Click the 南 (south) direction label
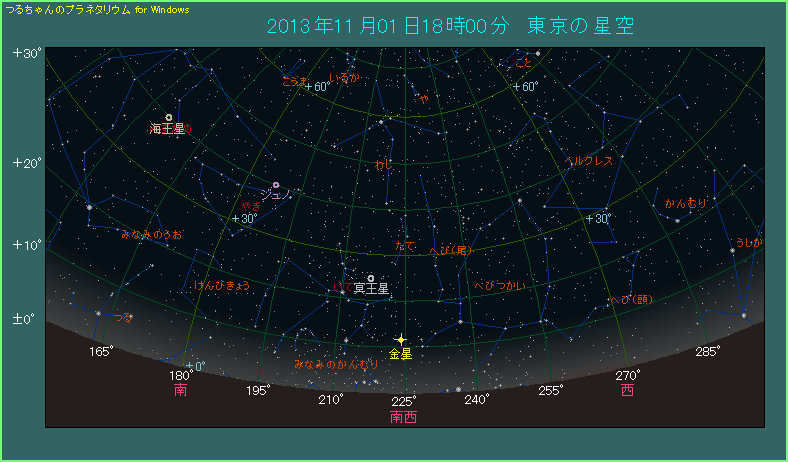Image resolution: width=788 pixels, height=462 pixels. click(180, 390)
